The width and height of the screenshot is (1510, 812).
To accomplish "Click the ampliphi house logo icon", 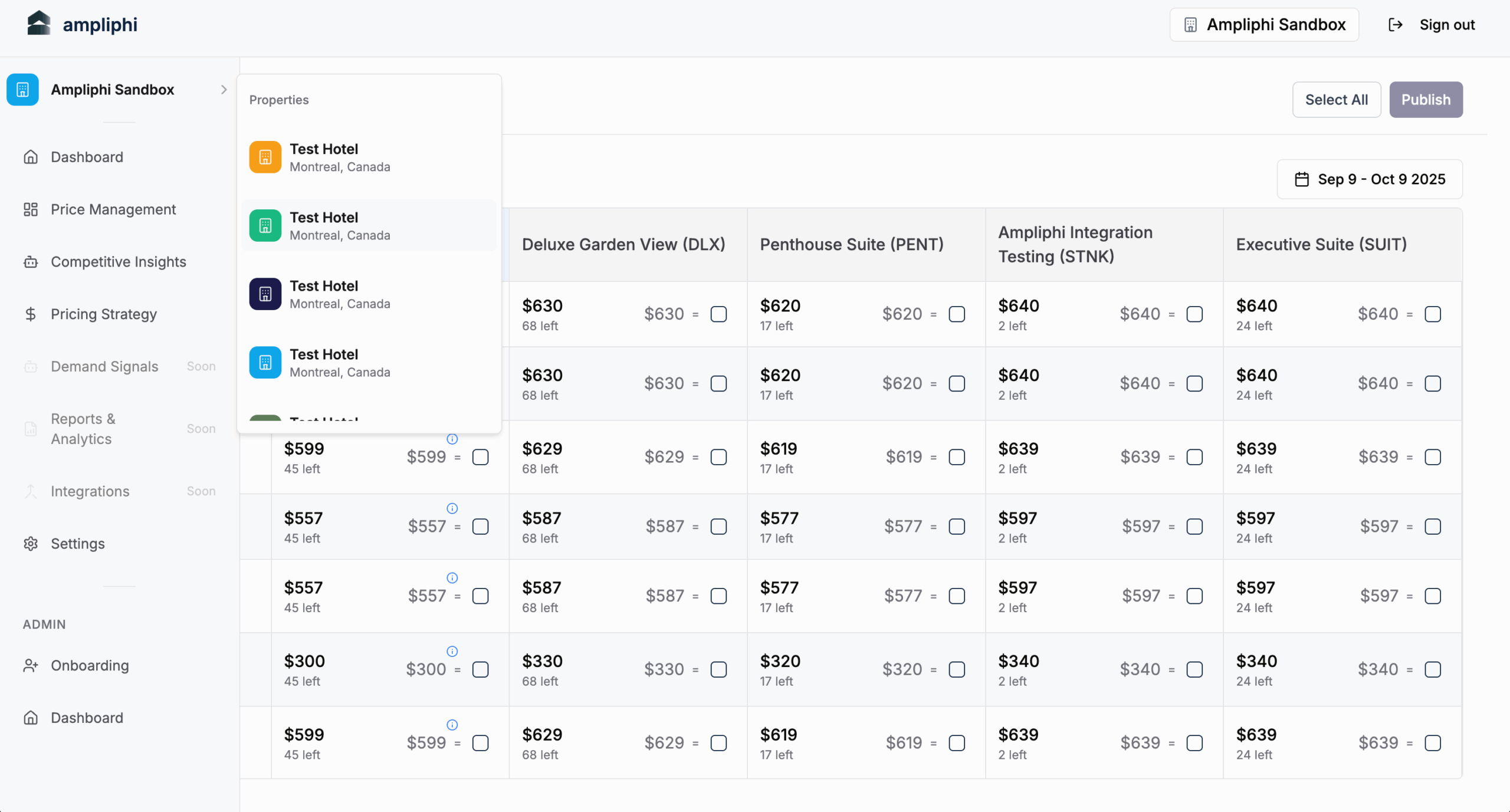I will click(39, 23).
